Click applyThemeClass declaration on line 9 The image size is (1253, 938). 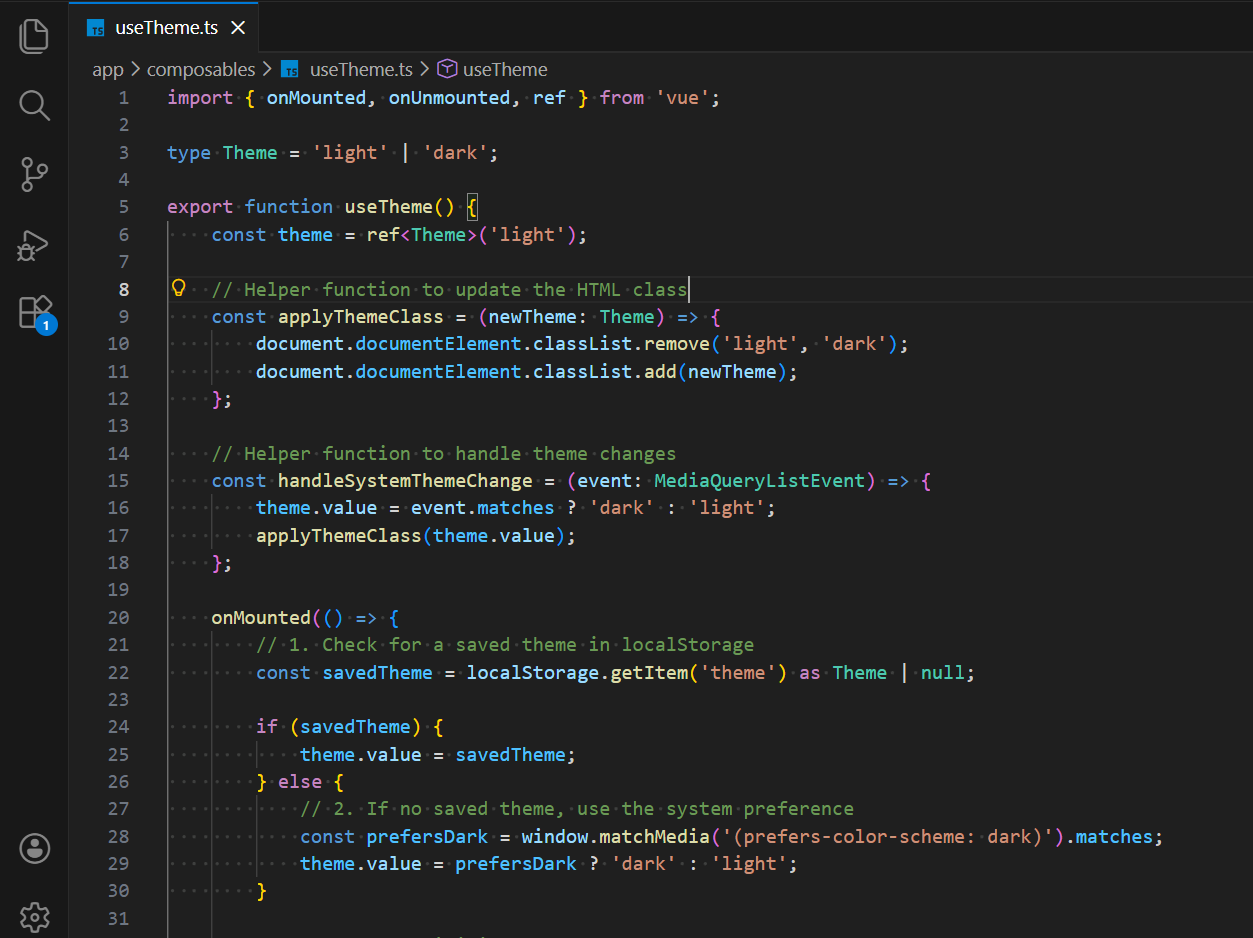click(x=360, y=317)
